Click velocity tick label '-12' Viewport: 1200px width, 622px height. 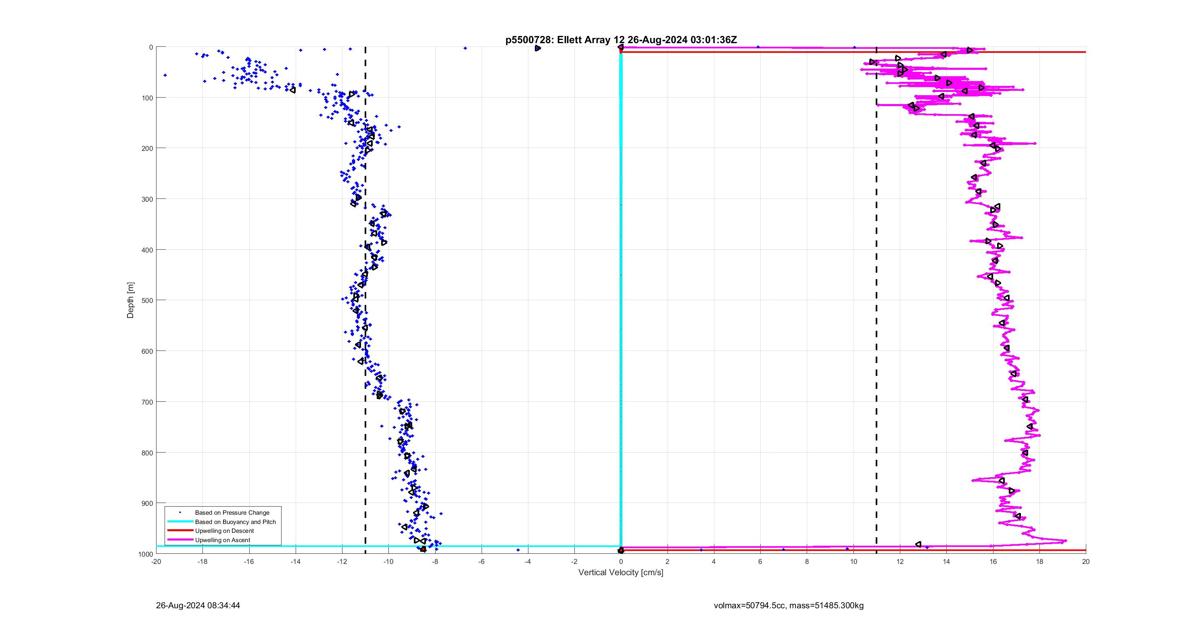point(342,562)
